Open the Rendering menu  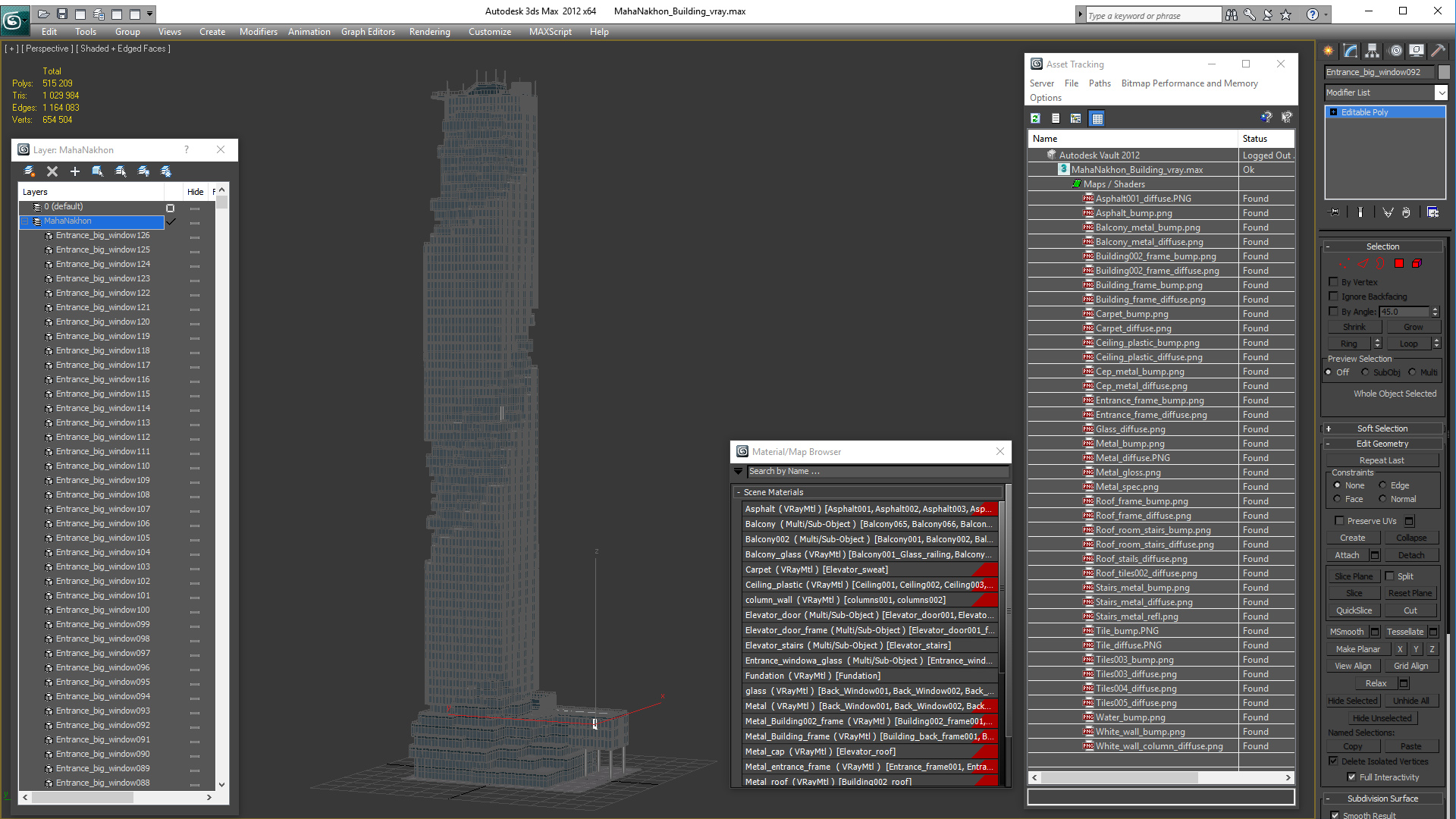[430, 32]
